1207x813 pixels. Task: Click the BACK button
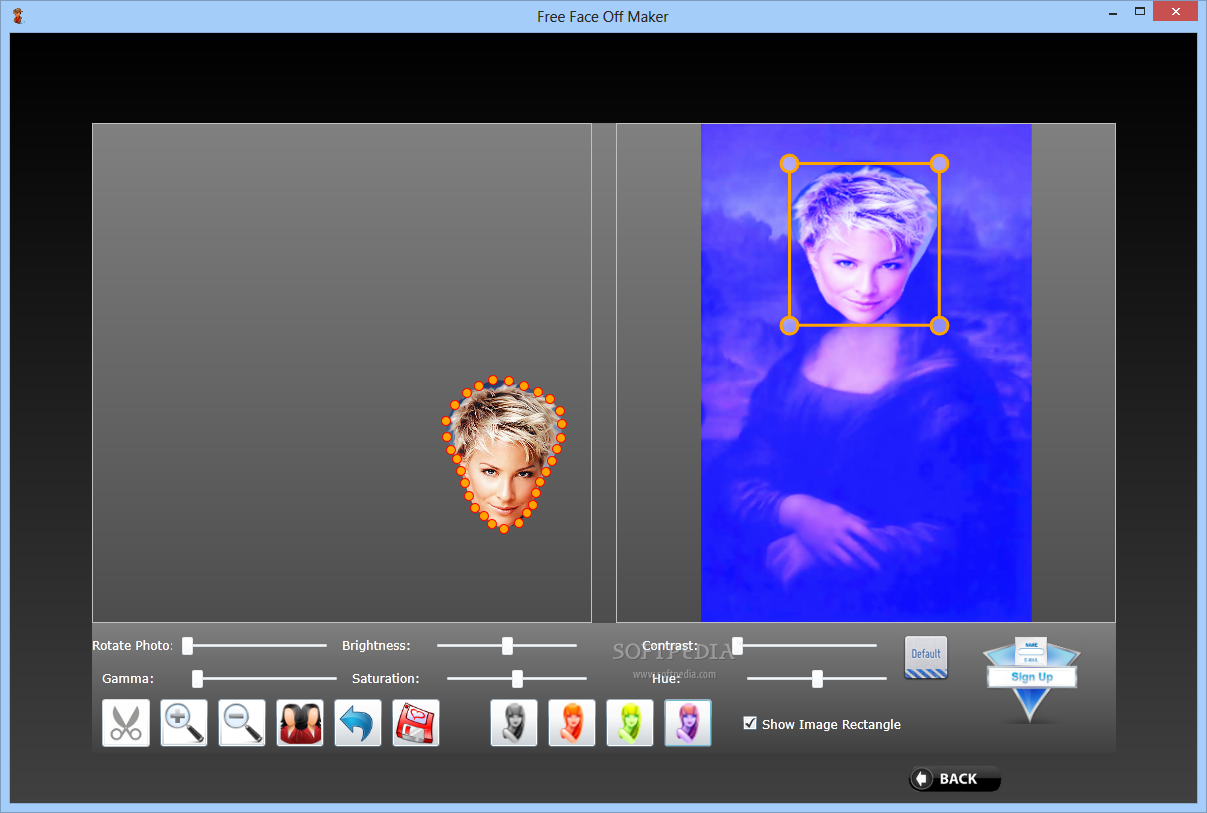955,779
